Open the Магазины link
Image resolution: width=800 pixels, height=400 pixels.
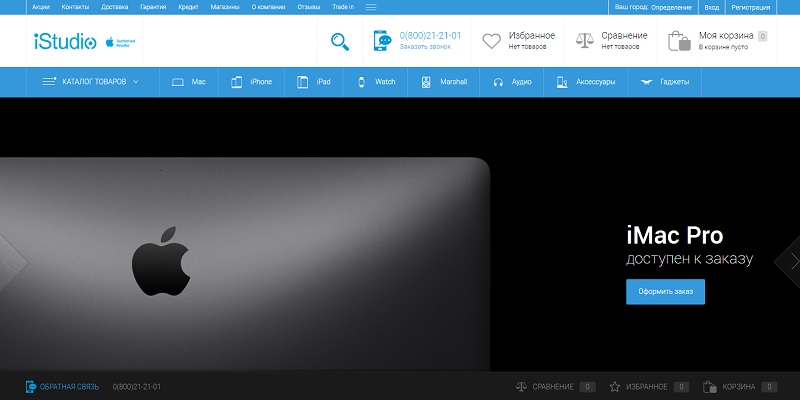225,7
